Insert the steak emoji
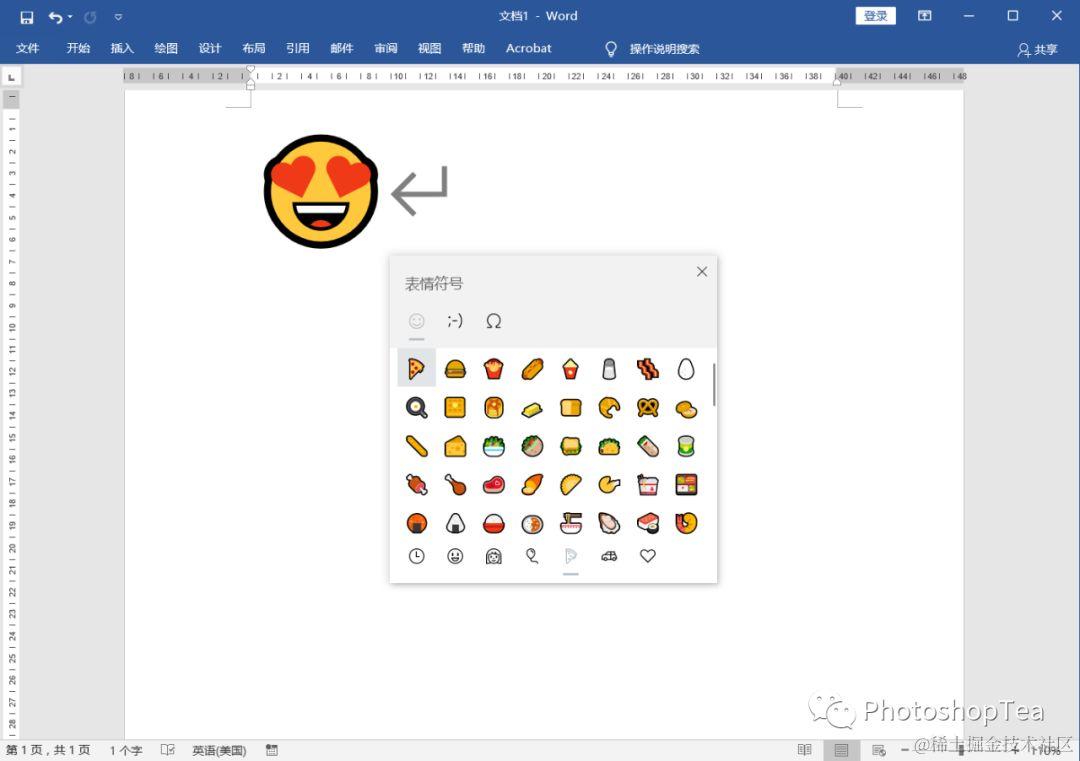1080x761 pixels. [493, 485]
